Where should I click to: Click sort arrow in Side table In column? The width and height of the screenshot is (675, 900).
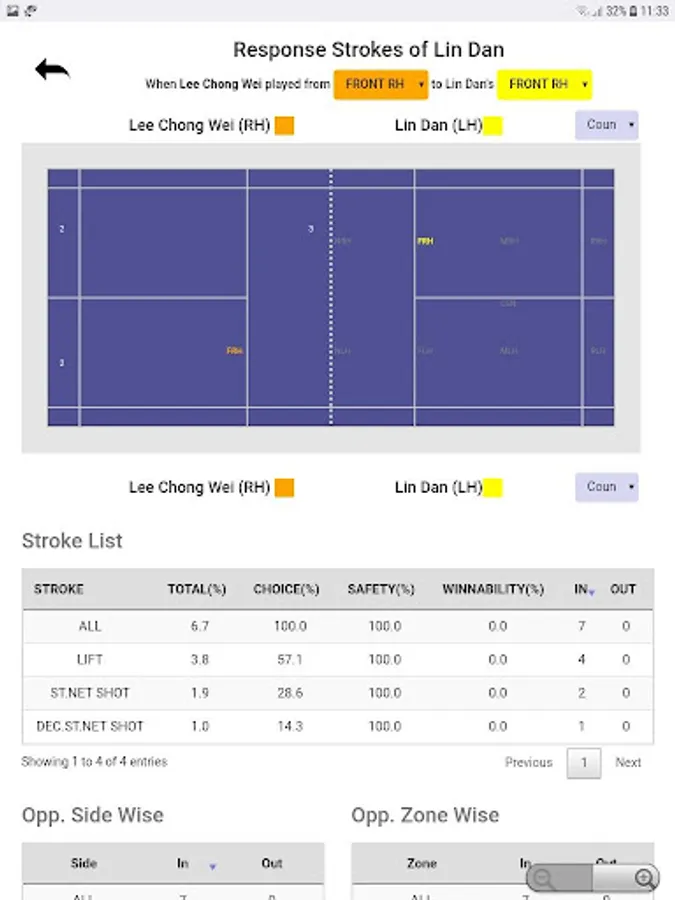point(212,866)
